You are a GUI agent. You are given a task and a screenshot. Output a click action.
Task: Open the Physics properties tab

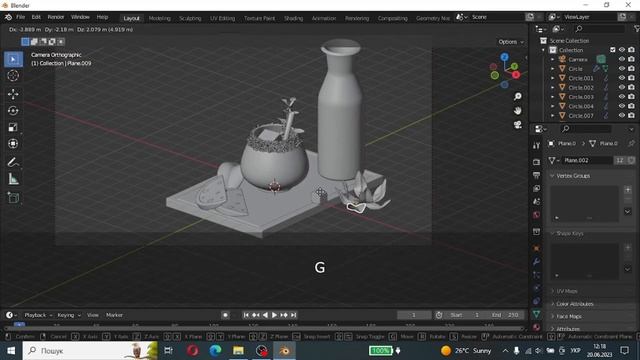click(x=536, y=288)
